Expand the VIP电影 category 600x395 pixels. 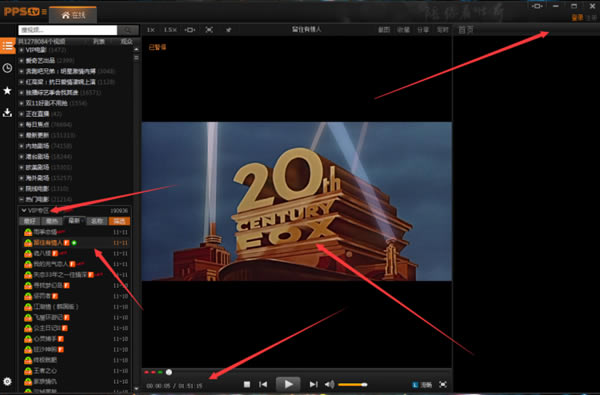(21, 50)
